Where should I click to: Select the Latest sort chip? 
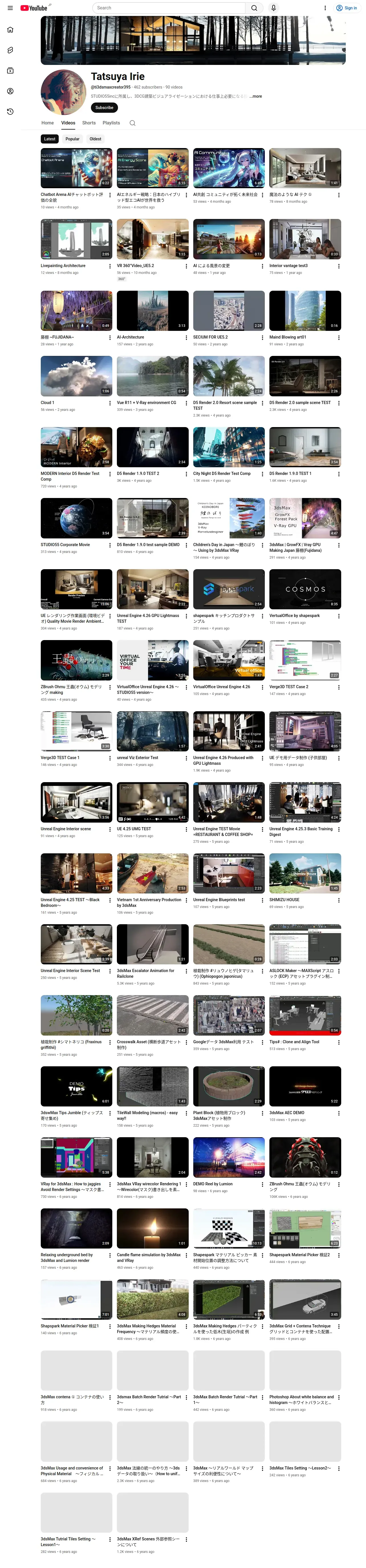(50, 139)
